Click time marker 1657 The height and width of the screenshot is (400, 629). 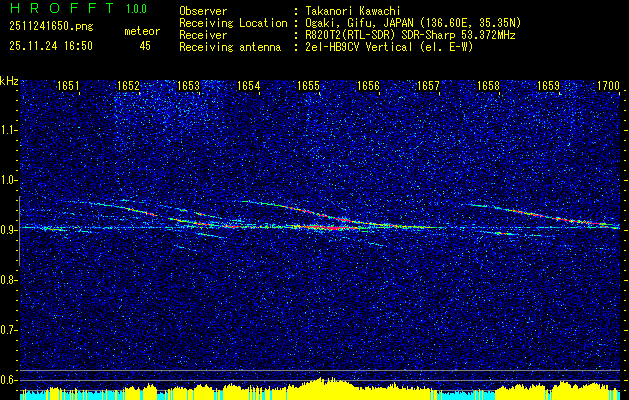428,85
